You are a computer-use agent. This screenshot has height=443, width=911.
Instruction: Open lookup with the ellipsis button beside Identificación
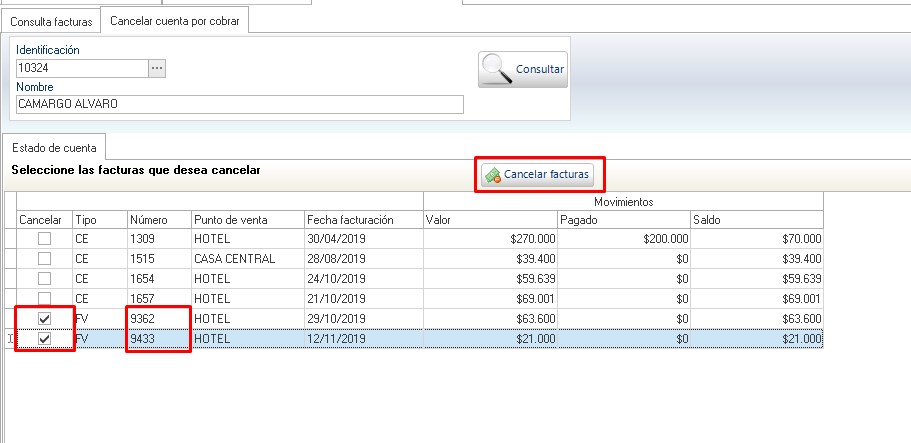click(x=156, y=68)
